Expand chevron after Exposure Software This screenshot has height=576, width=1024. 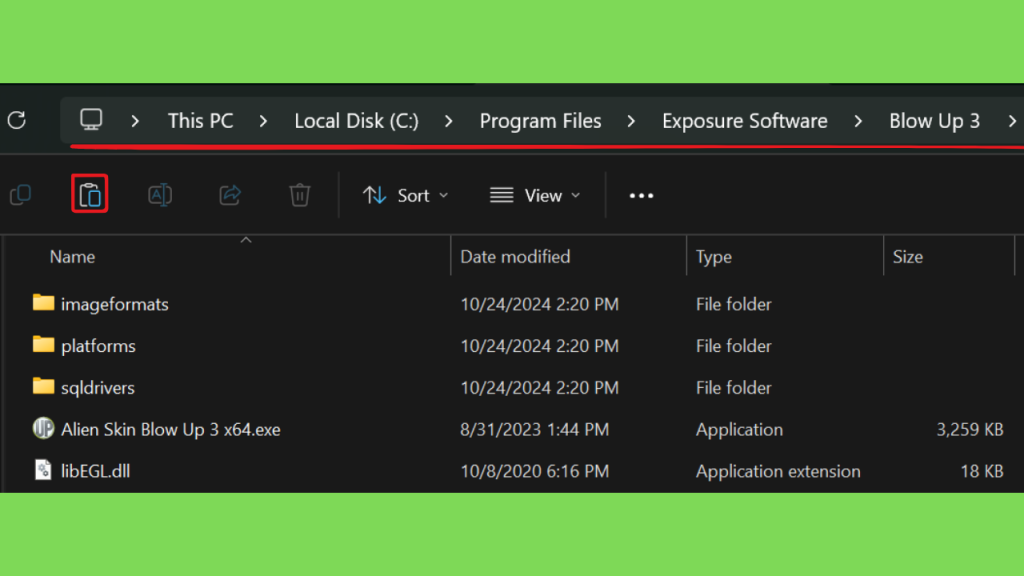tap(858, 121)
